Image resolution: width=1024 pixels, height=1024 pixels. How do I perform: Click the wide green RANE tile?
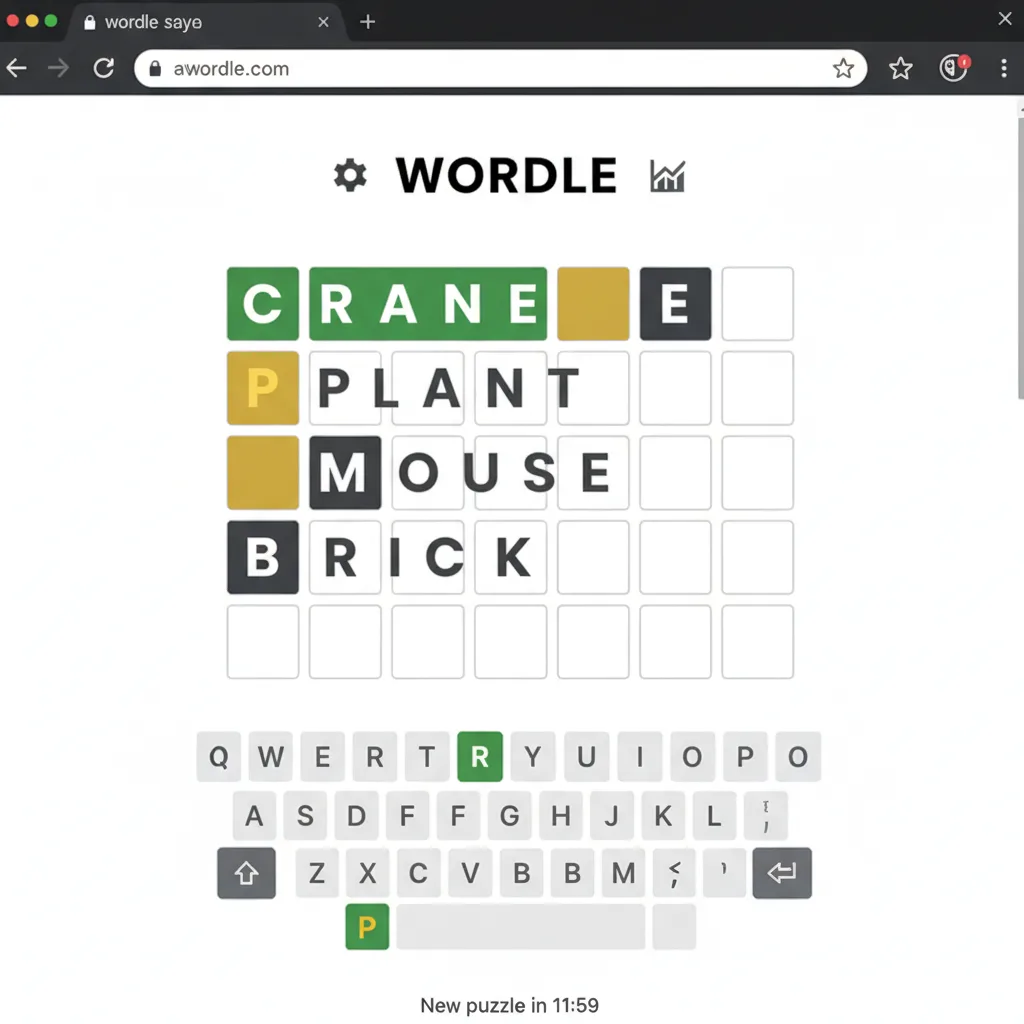[x=428, y=304]
